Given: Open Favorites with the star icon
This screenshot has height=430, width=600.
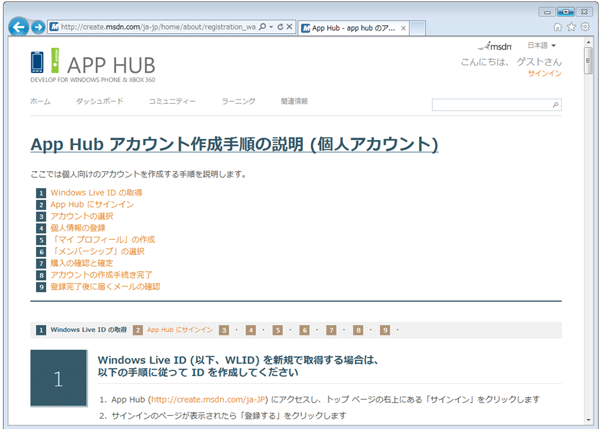Looking at the screenshot, I should 571,27.
